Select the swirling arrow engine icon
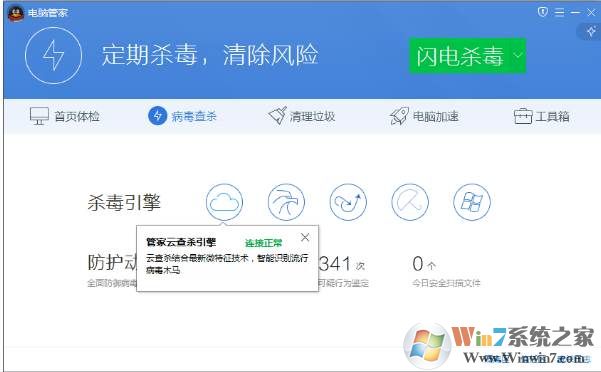 coord(348,202)
